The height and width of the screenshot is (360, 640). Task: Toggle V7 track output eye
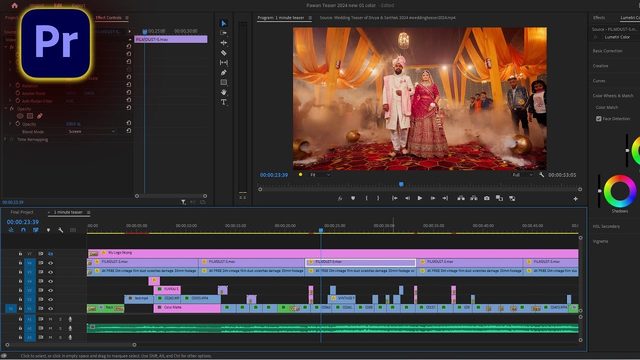(x=51, y=253)
